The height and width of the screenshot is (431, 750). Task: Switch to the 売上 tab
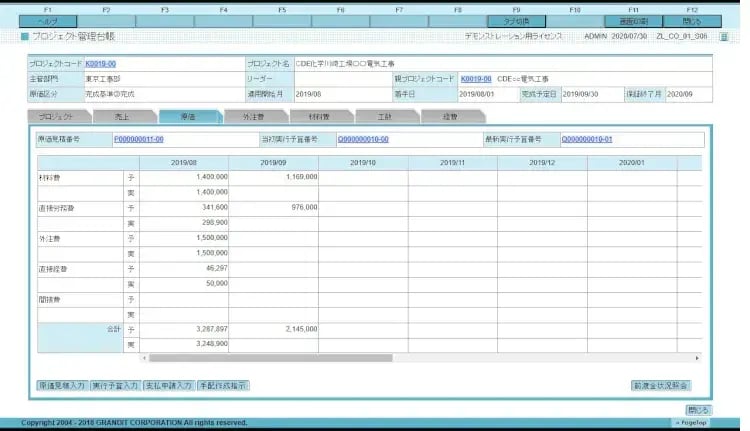click(122, 117)
